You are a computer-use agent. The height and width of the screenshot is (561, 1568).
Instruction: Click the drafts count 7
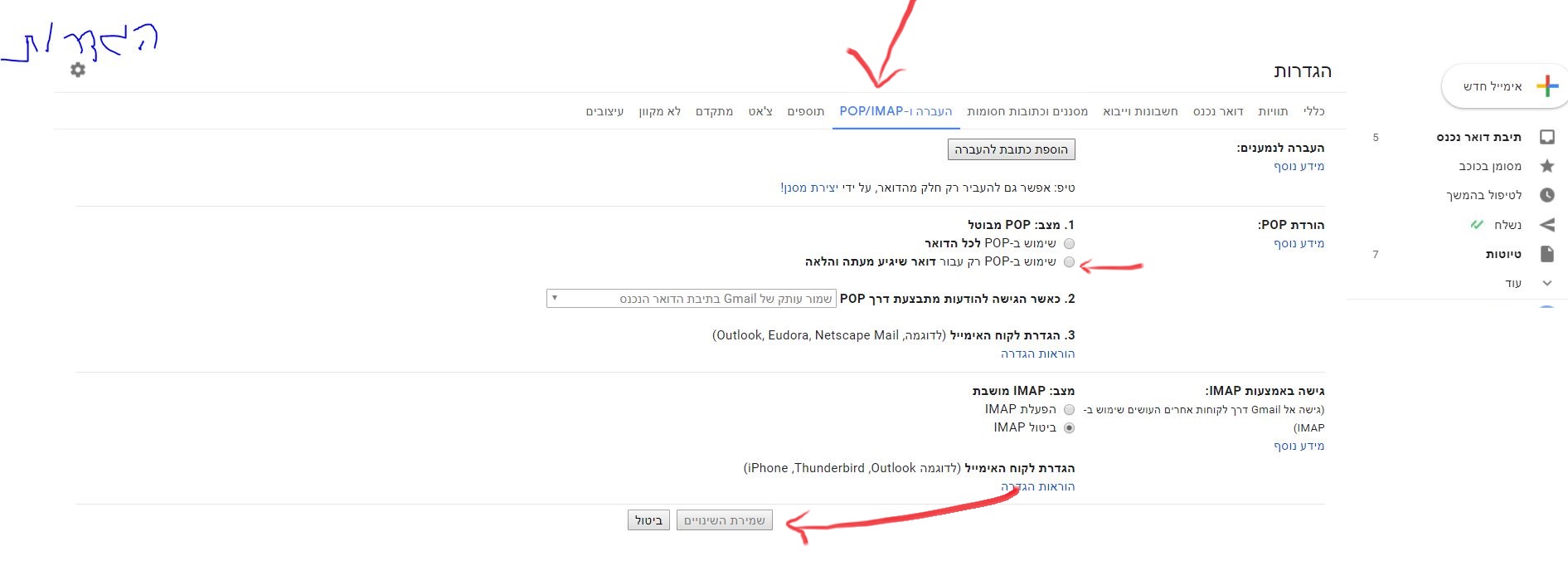tap(1376, 255)
